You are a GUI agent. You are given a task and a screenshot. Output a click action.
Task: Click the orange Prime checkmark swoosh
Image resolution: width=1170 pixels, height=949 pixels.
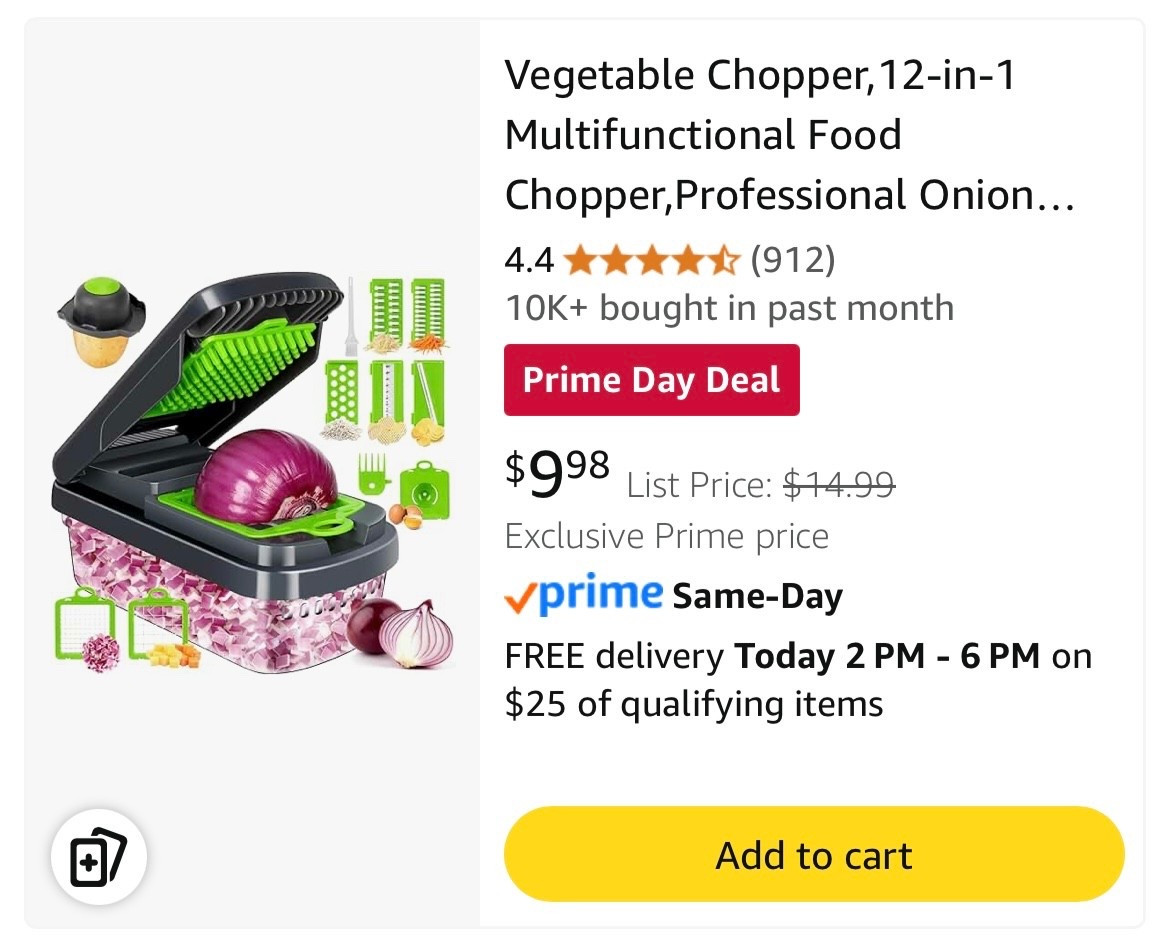[520, 595]
